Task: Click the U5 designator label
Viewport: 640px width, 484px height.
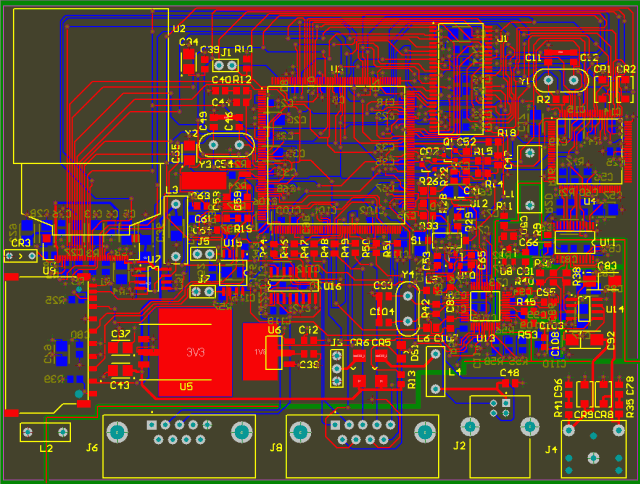Action: tap(186, 386)
